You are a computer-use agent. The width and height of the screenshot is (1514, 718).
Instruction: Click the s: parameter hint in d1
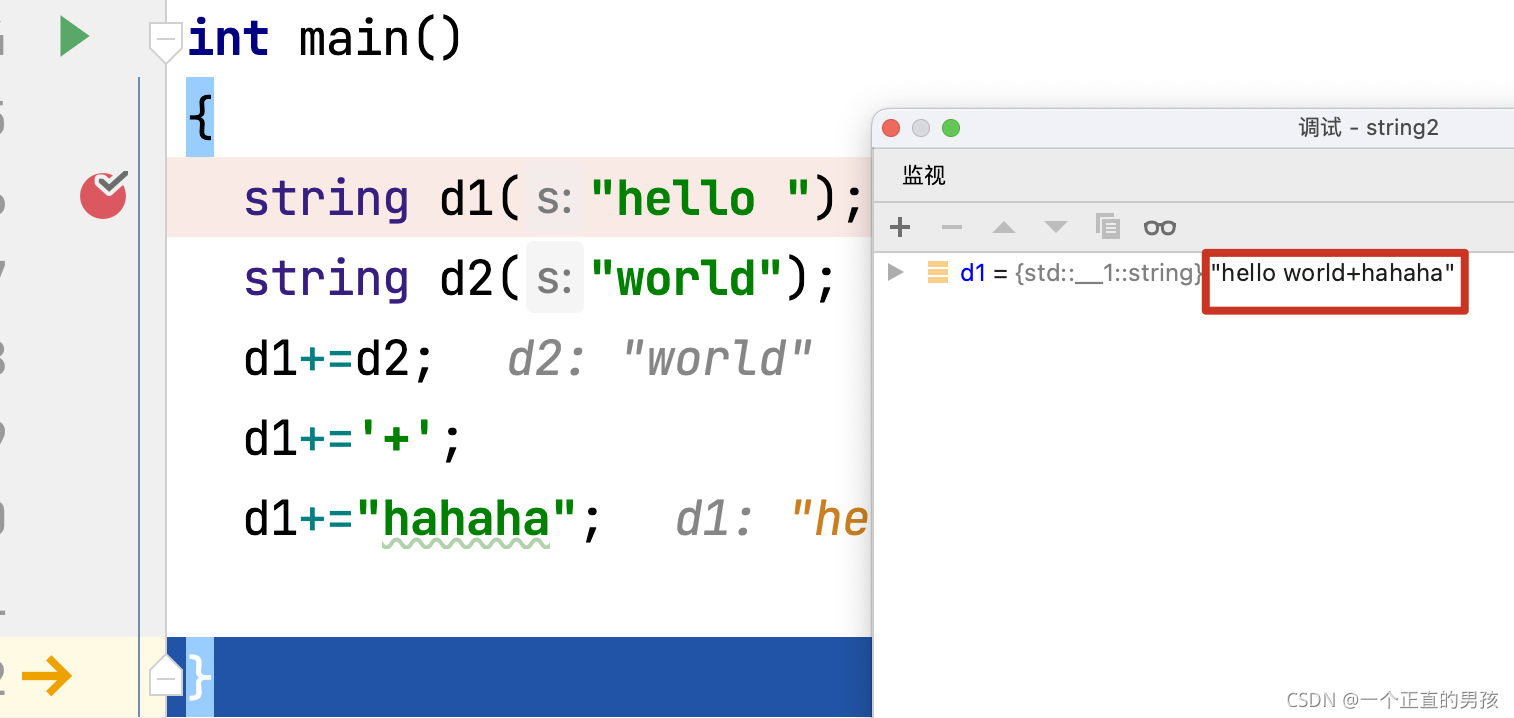(554, 199)
